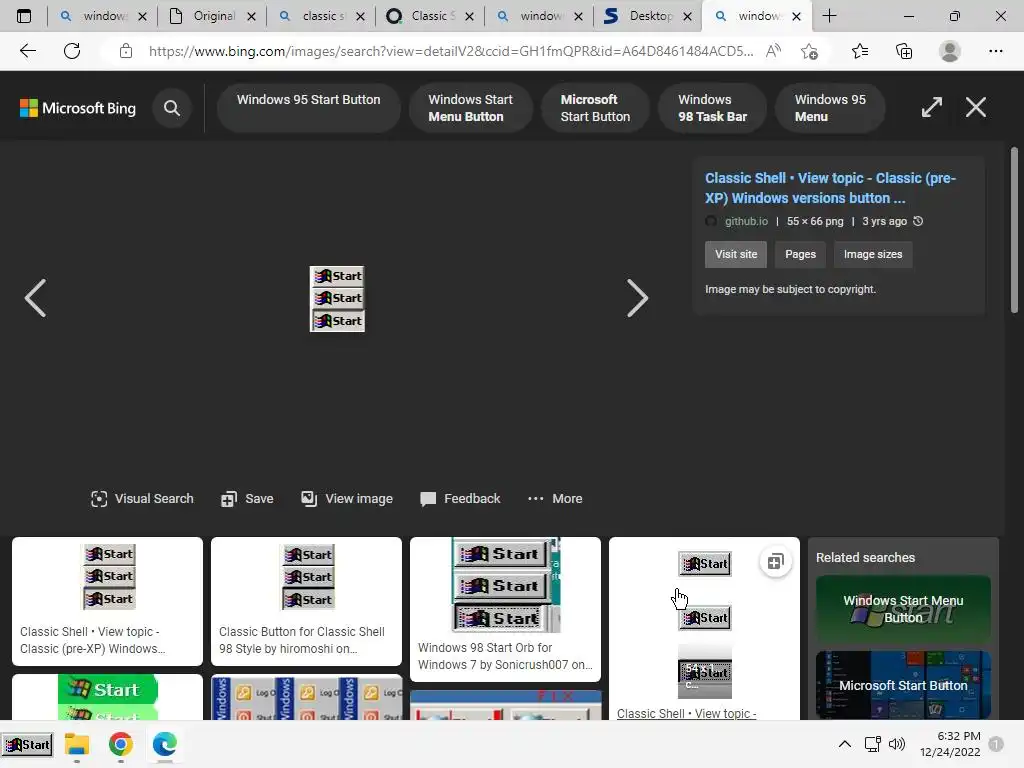Click the github.io source link
The height and width of the screenshot is (768, 1024).
[x=746, y=221]
